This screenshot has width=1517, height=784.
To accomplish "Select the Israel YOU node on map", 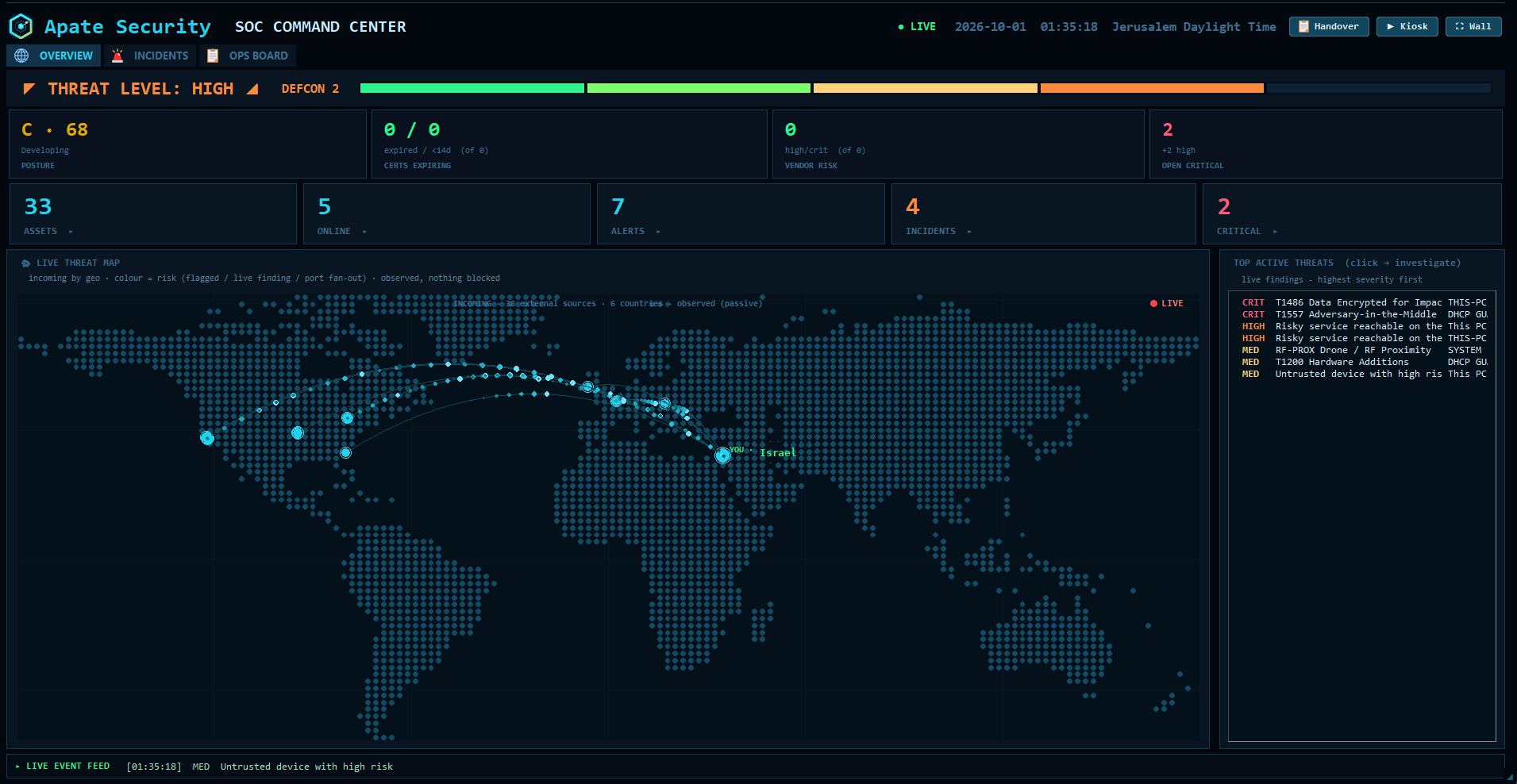I will 722,455.
